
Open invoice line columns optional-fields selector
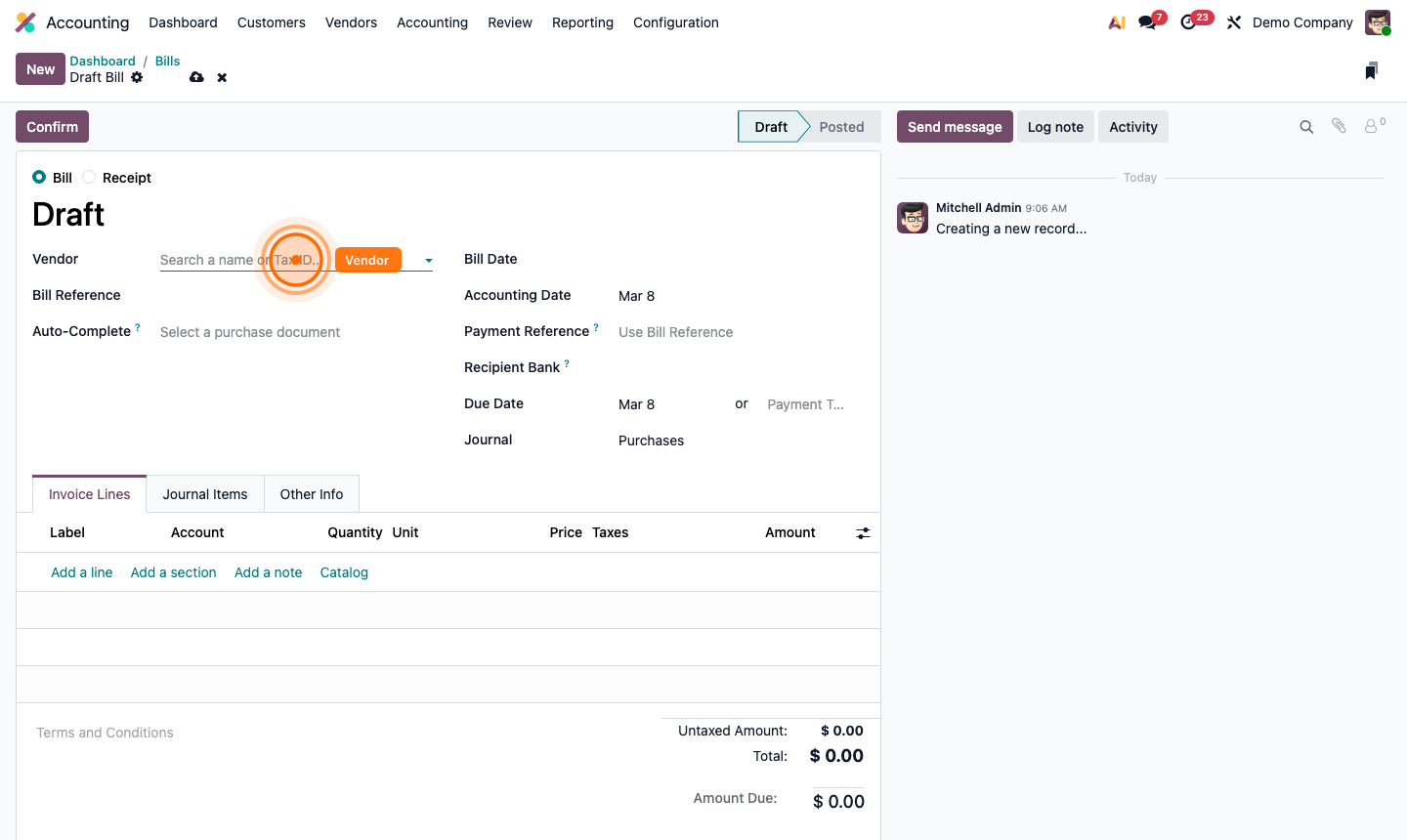(863, 532)
